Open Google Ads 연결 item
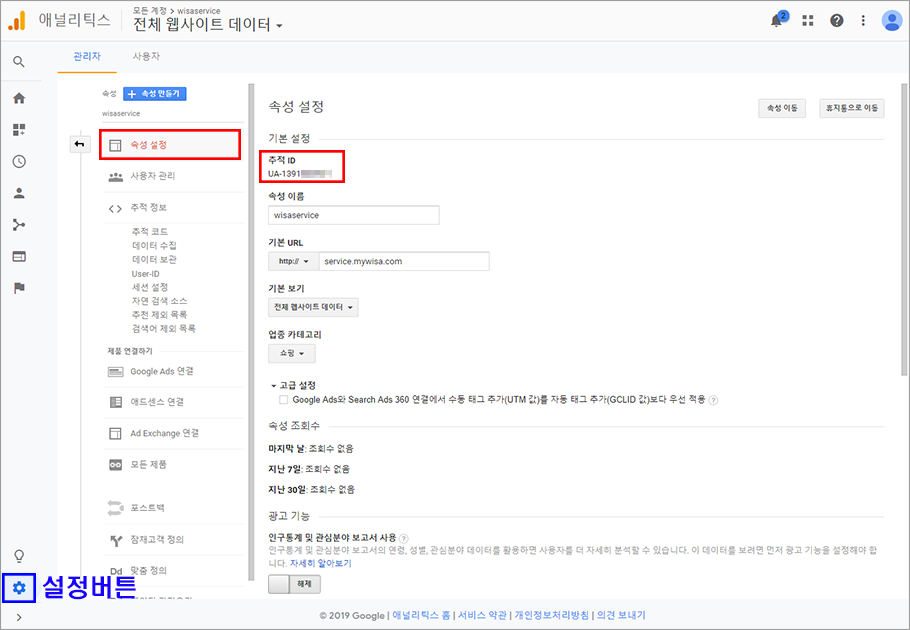The height and width of the screenshot is (630, 910). pos(173,371)
